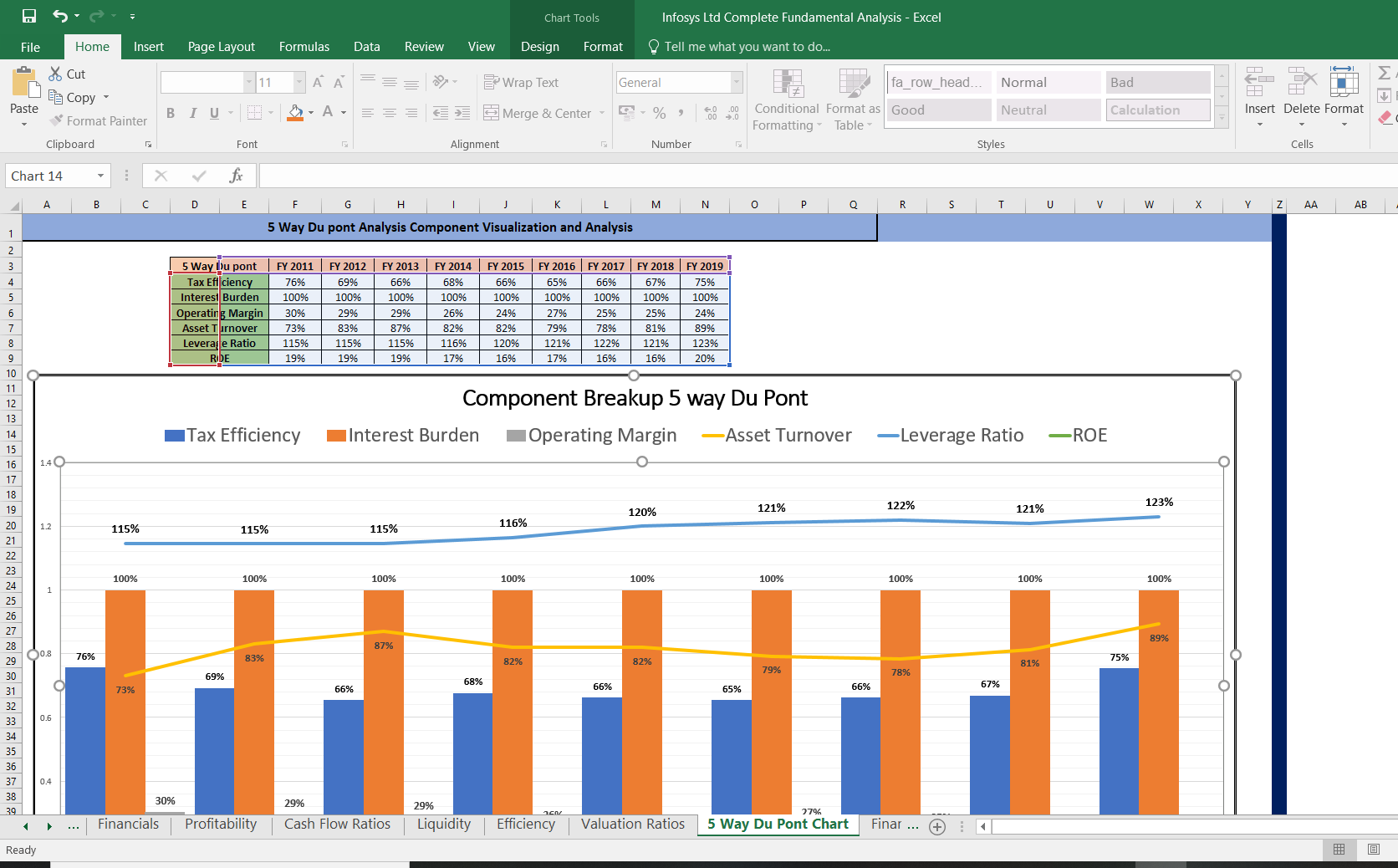Click the Paste clipboard icon
Viewport: 1398px width, 868px height.
click(24, 82)
